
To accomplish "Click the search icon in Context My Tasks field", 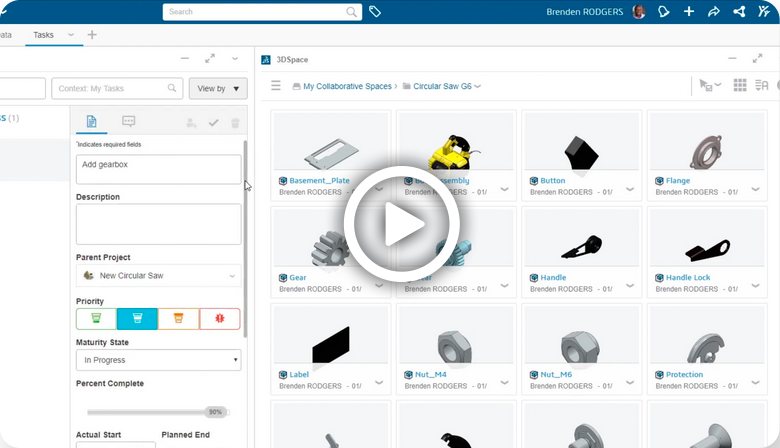I will (172, 88).
